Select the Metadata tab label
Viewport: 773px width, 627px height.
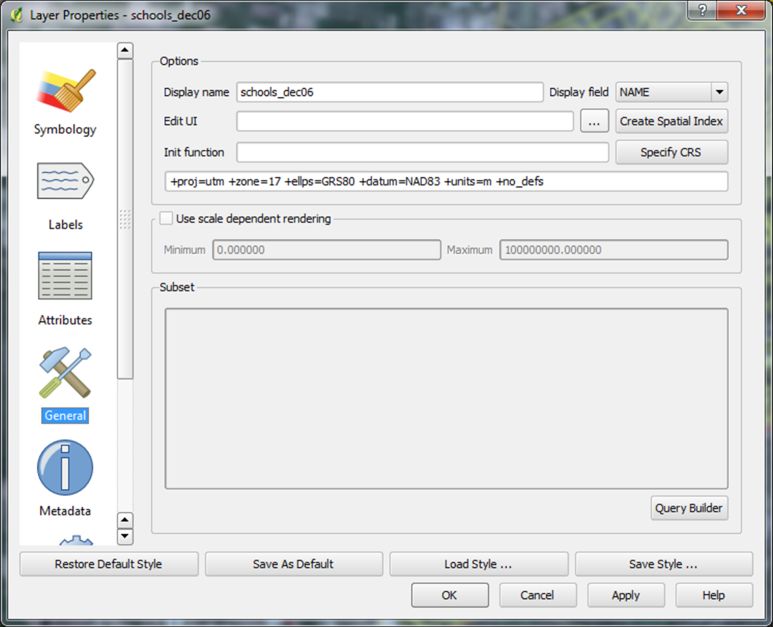click(x=65, y=511)
